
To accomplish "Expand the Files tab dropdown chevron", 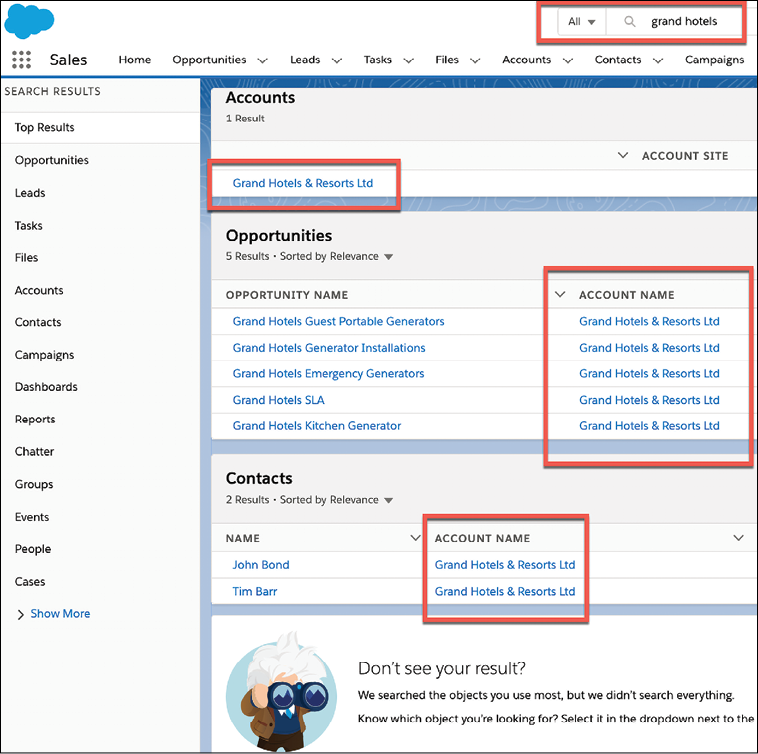I will tap(475, 60).
